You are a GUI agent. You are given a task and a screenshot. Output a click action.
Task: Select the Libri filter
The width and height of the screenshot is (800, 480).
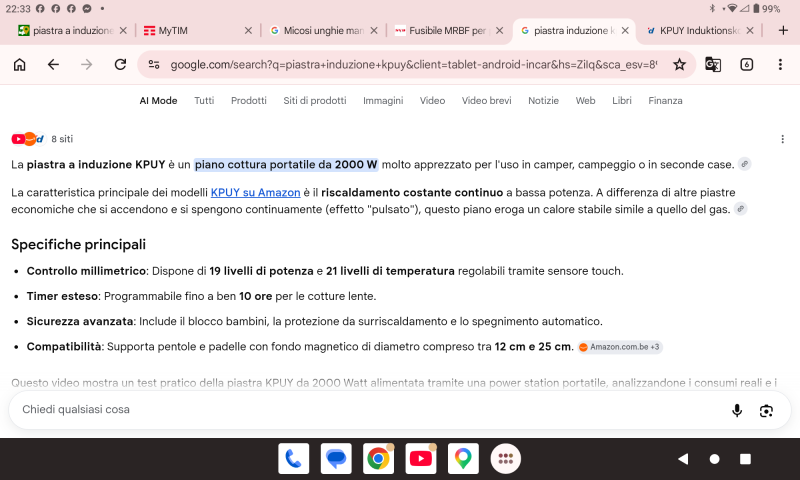(621, 101)
